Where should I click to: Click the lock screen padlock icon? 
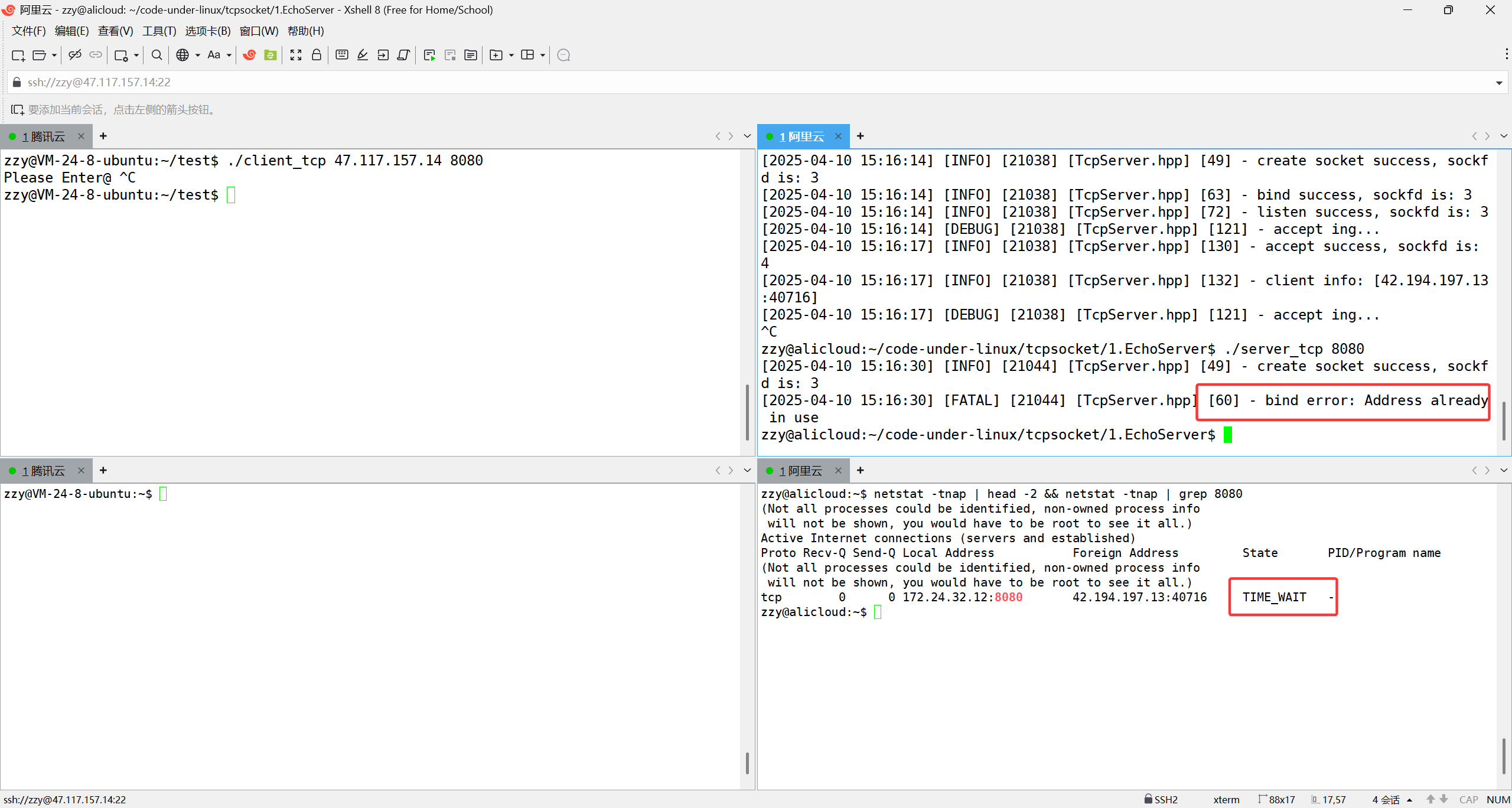pyautogui.click(x=317, y=55)
